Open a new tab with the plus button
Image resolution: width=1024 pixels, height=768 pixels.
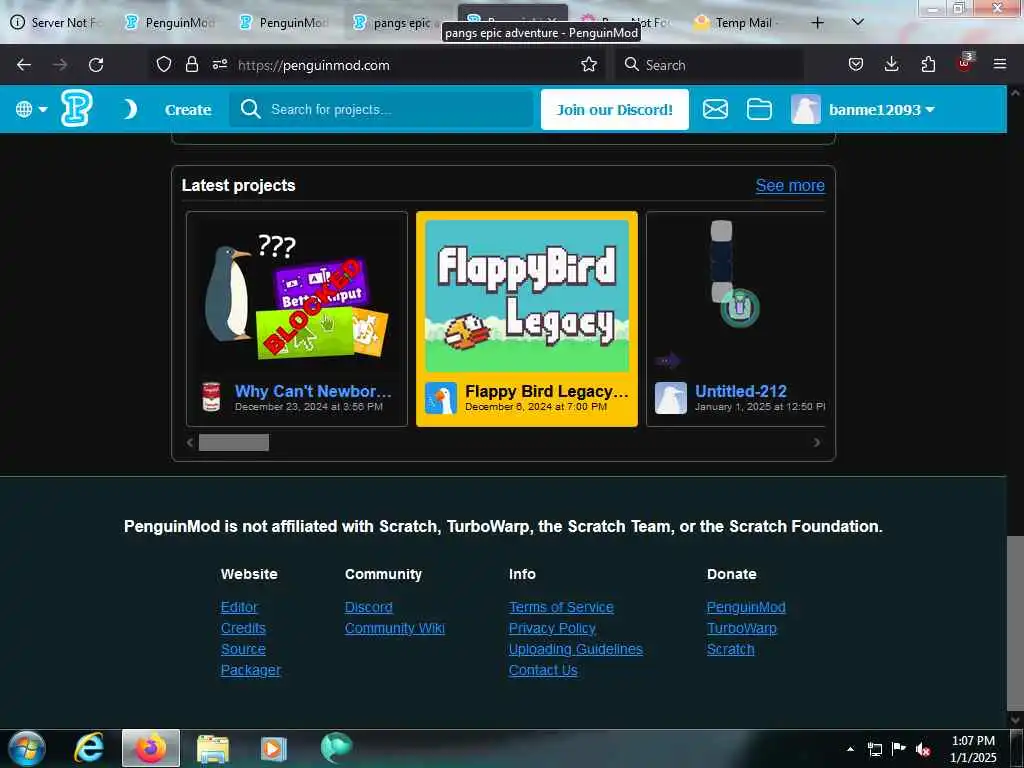coord(817,23)
